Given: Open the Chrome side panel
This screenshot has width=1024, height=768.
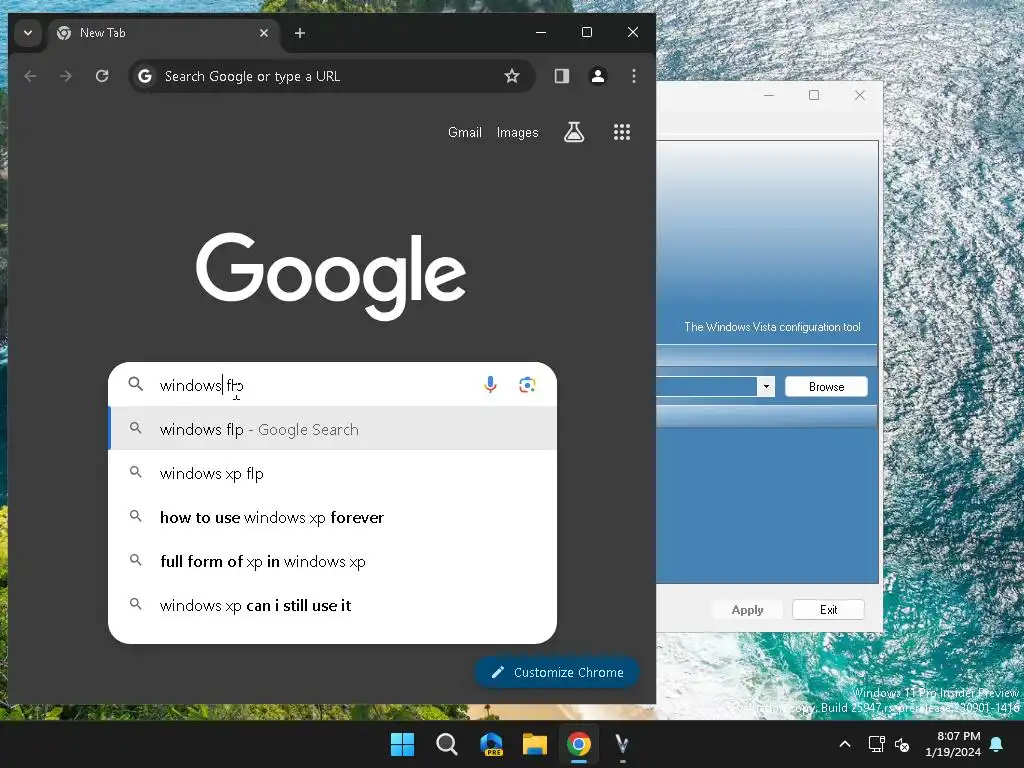Looking at the screenshot, I should pos(562,76).
